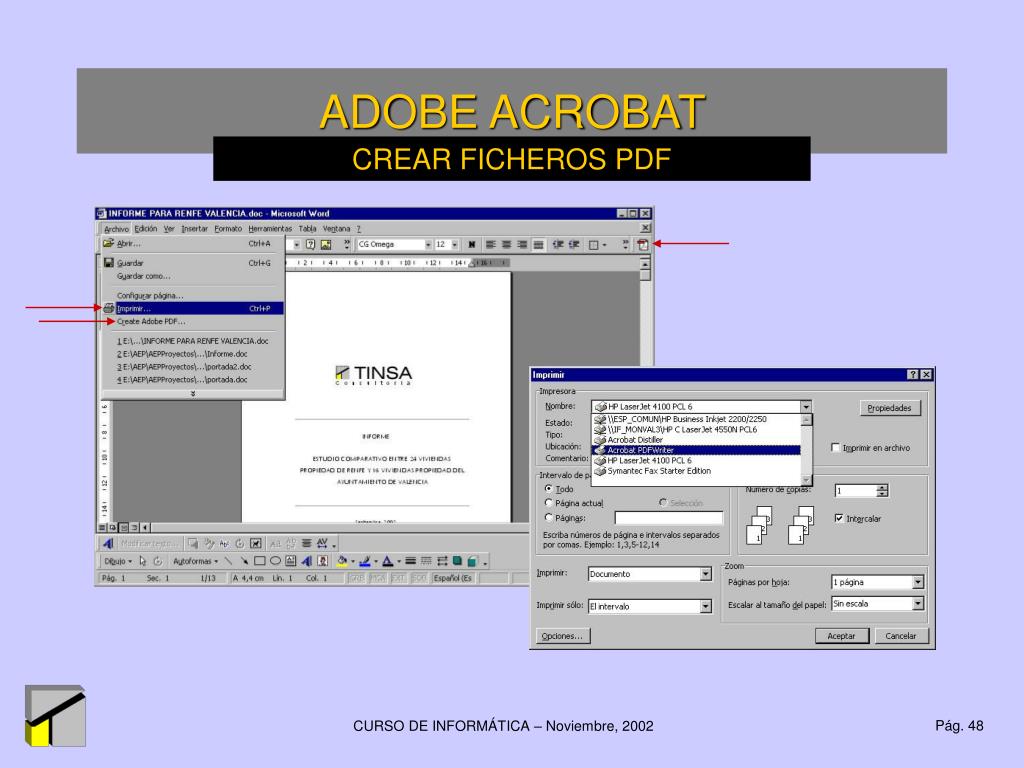Select the Ellipse tool in drawing toolbar
This screenshot has width=1024, height=768.
pyautogui.click(x=275, y=561)
